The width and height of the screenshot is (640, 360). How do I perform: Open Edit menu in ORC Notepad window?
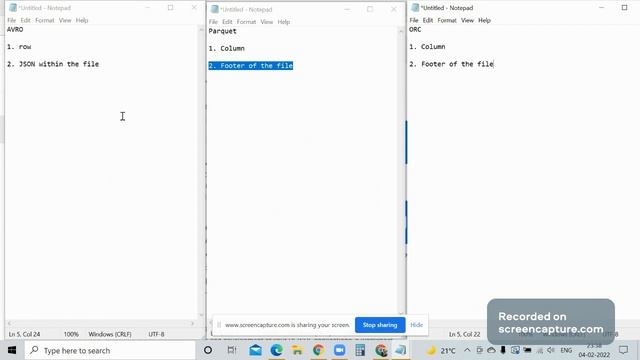point(428,20)
